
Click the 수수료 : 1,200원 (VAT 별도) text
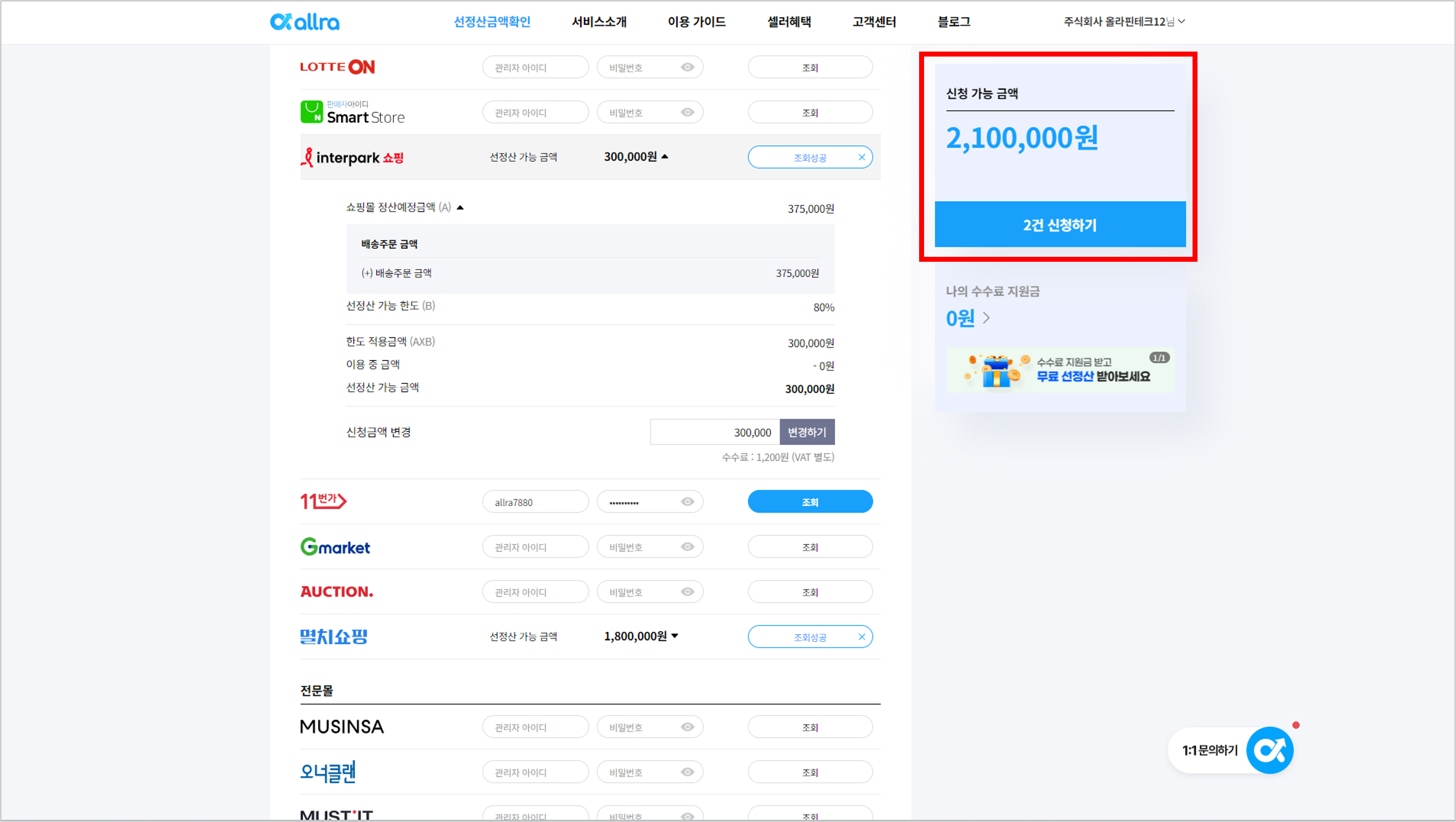tap(778, 457)
